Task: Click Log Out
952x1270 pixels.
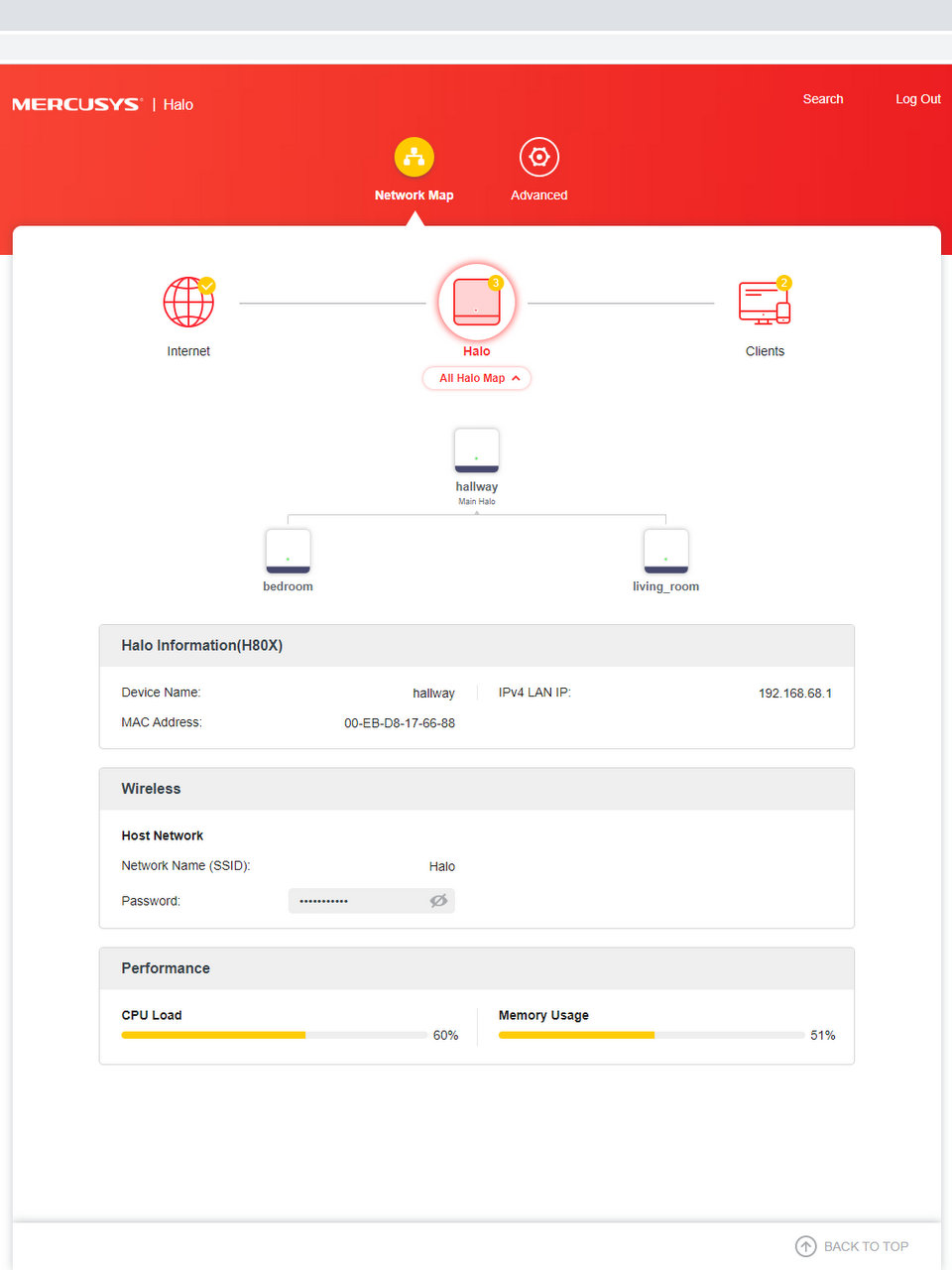Action: [x=917, y=99]
